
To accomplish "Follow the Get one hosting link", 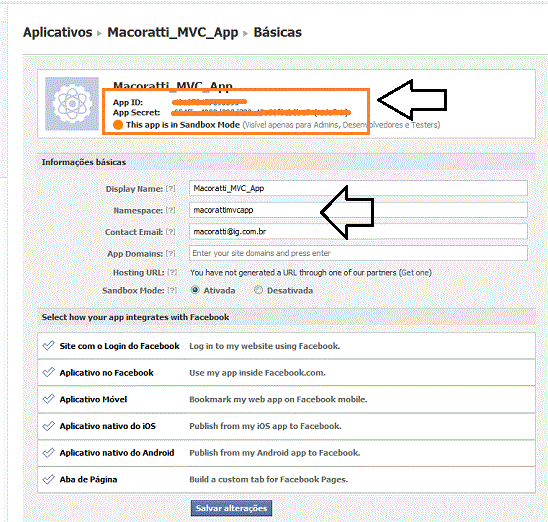I will click(415, 273).
